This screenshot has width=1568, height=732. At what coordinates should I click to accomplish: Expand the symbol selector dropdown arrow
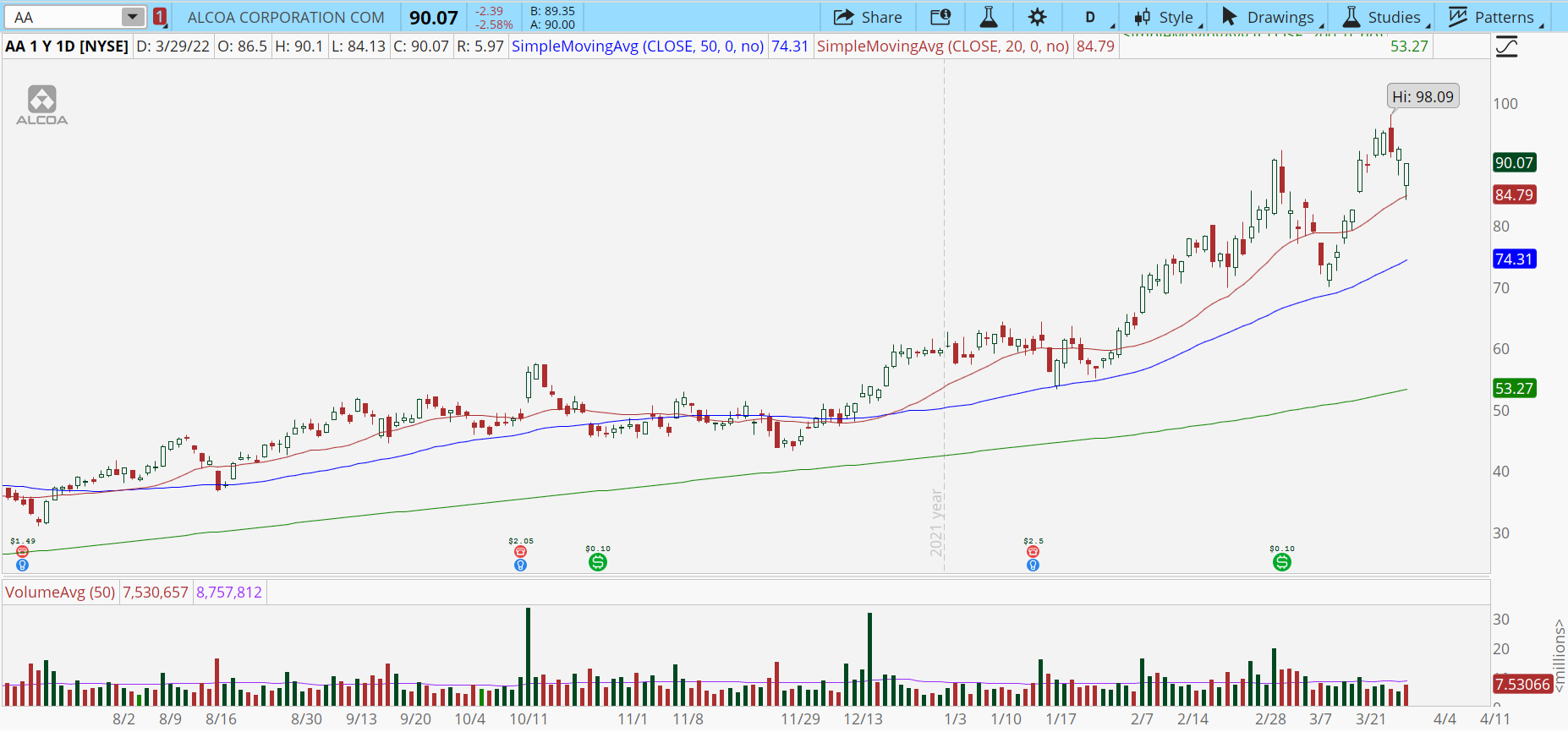(133, 17)
